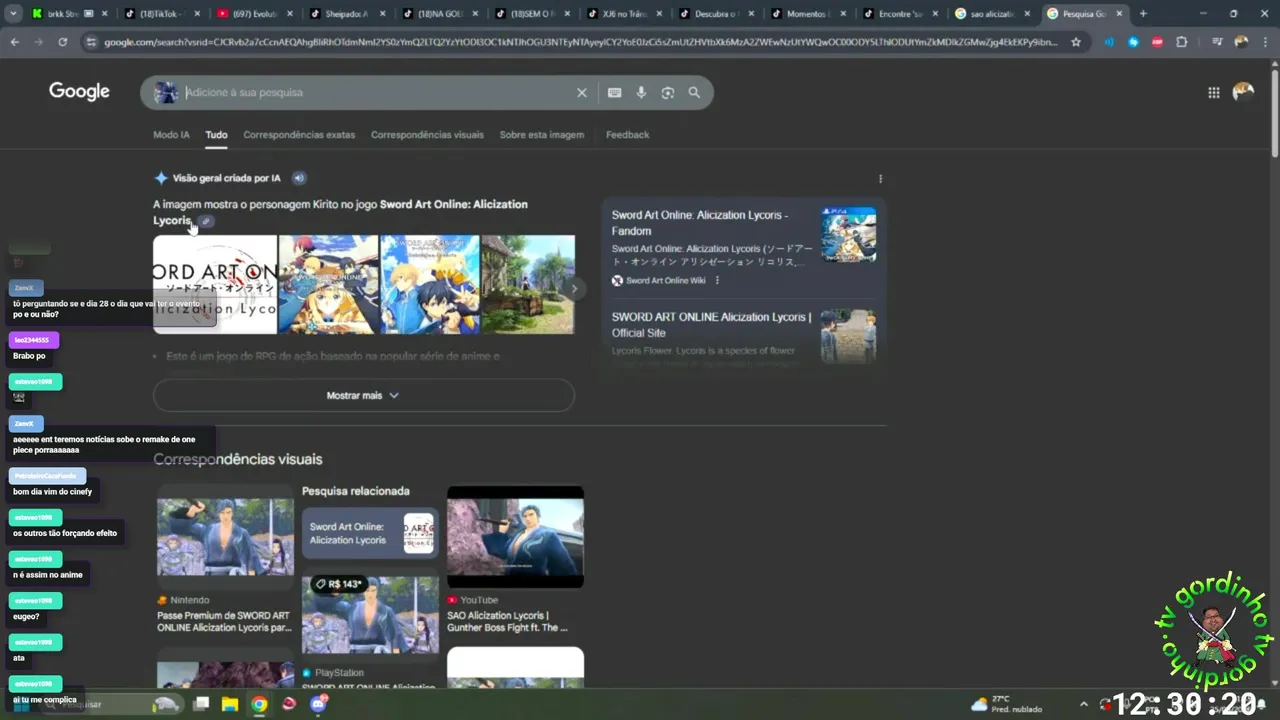Go back with the browser back arrow
This screenshot has width=1280, height=720.
click(x=14, y=42)
